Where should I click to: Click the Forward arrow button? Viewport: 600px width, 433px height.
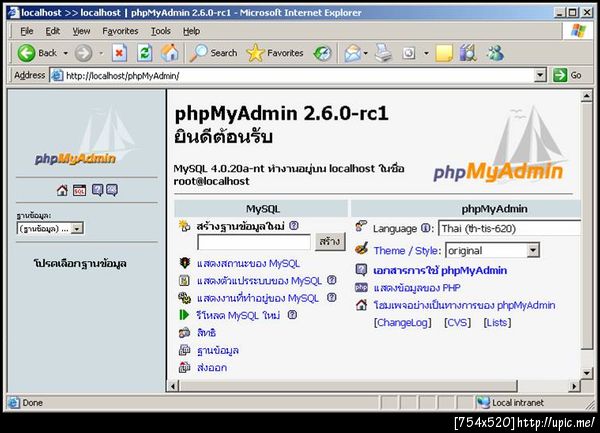pyautogui.click(x=83, y=53)
